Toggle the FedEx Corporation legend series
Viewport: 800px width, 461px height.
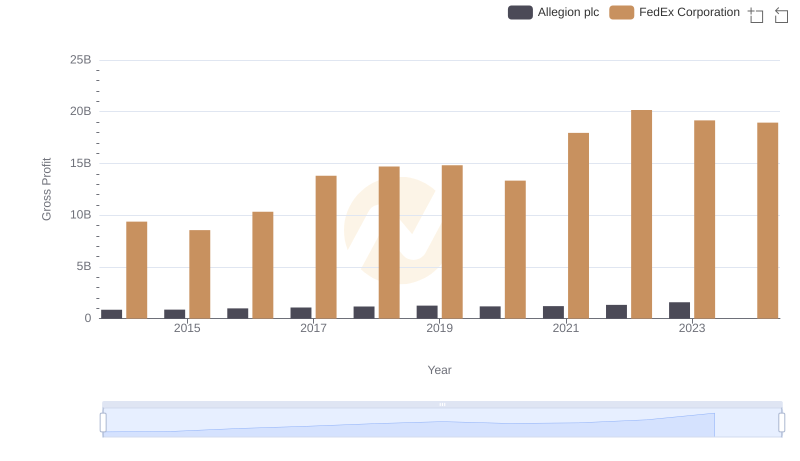point(674,12)
